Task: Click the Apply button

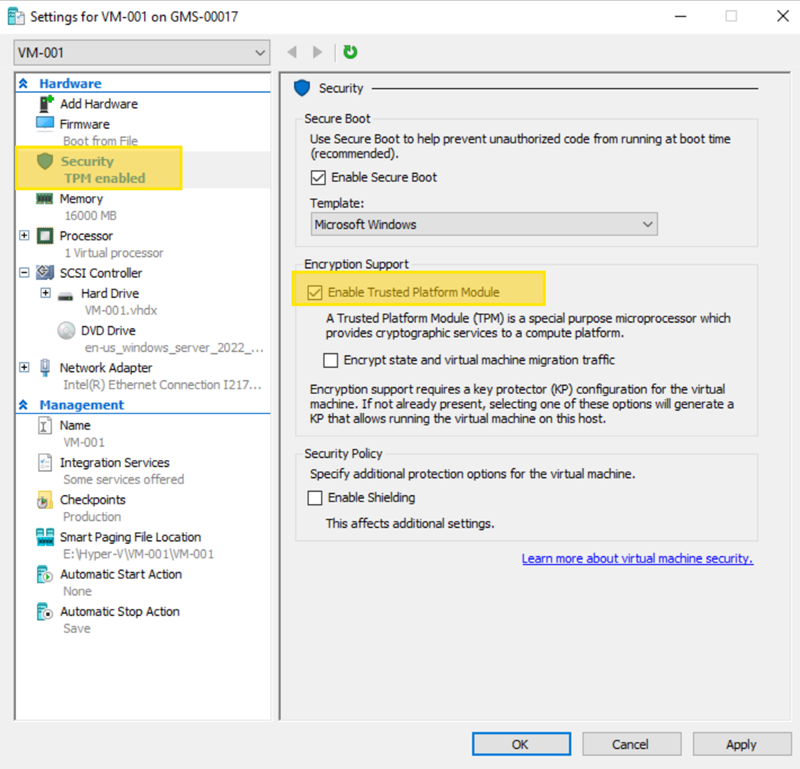Action: click(x=741, y=744)
